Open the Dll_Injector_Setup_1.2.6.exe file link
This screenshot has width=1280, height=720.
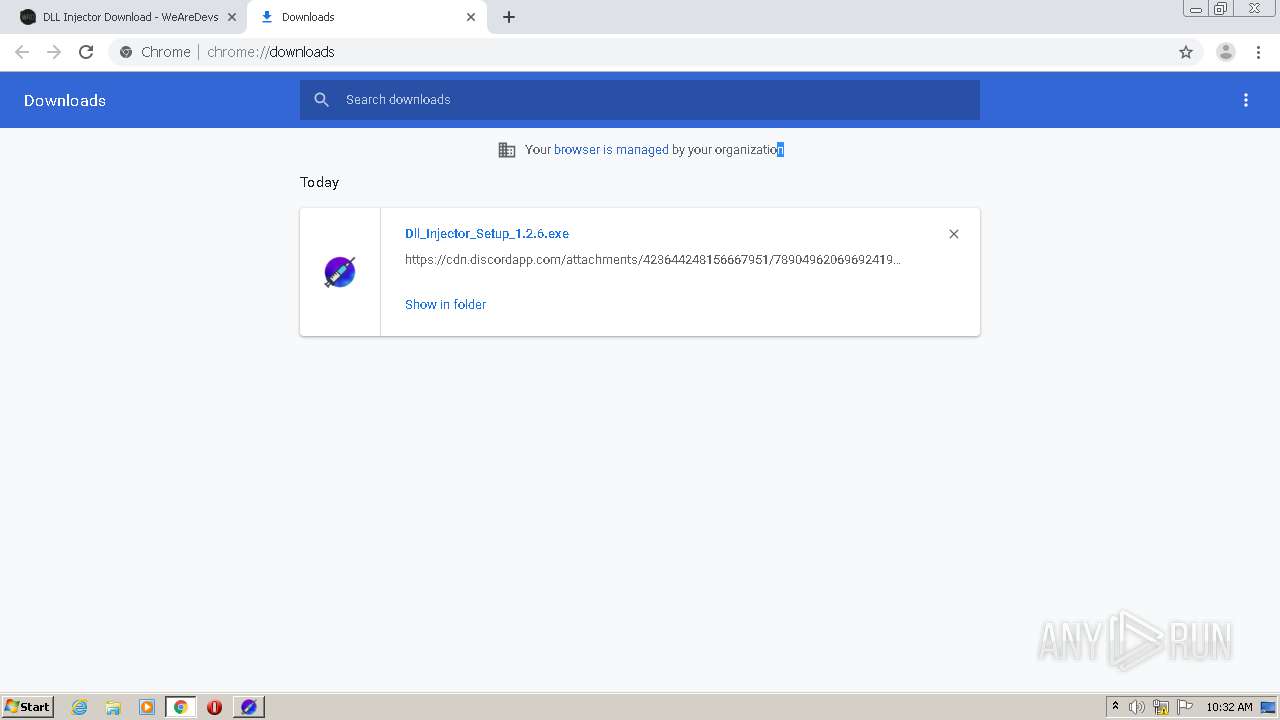(487, 233)
